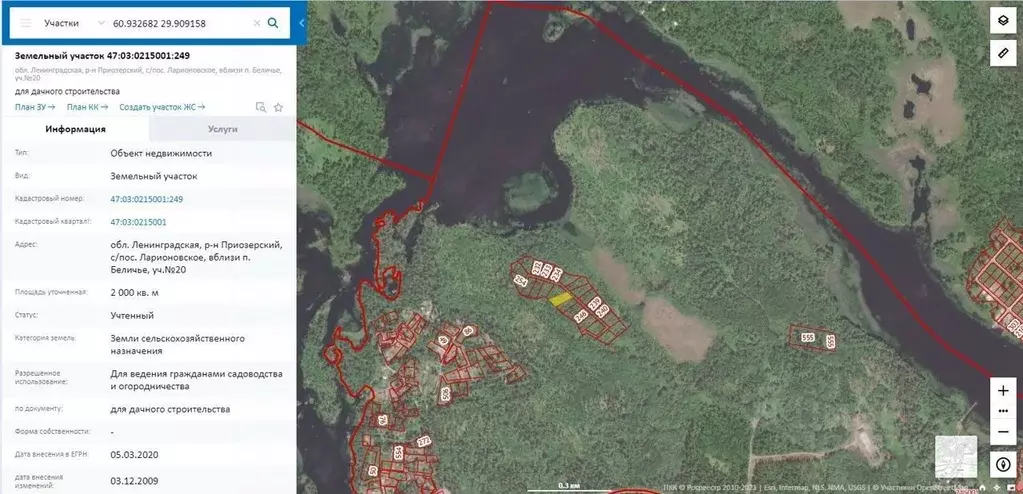Zoom to object using document-magnifier icon
This screenshot has height=494, width=1023.
pos(260,107)
